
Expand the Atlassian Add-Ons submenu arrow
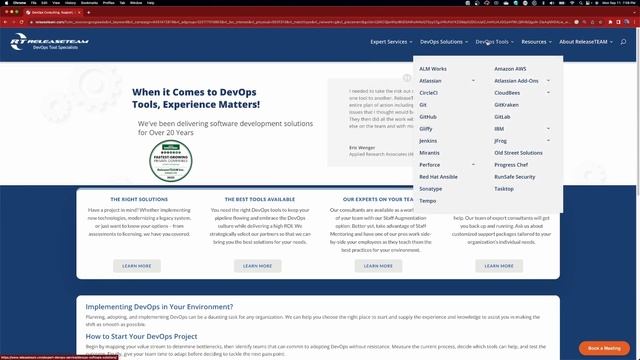(548, 81)
